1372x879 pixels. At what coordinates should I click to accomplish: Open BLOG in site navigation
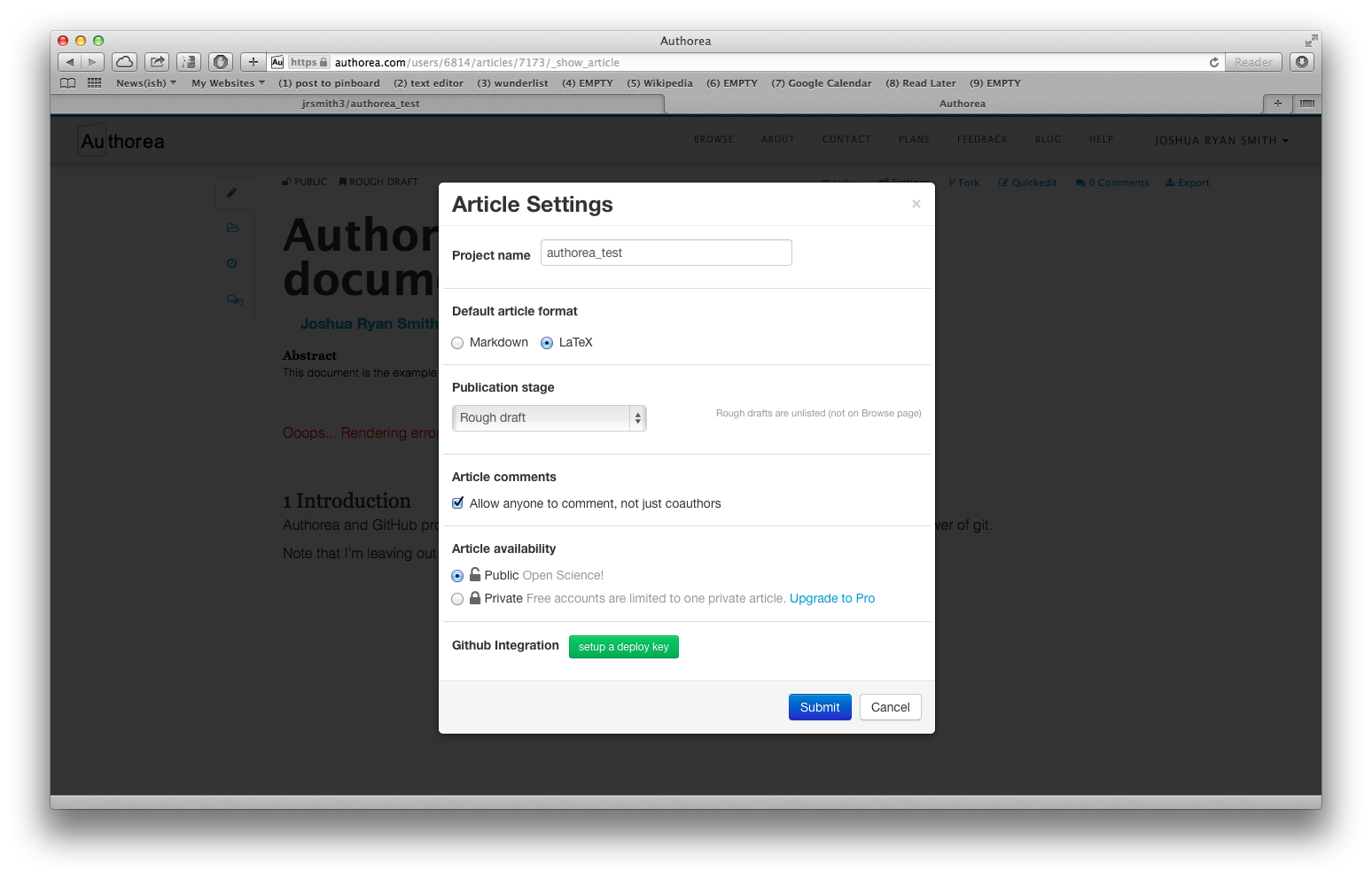1048,140
